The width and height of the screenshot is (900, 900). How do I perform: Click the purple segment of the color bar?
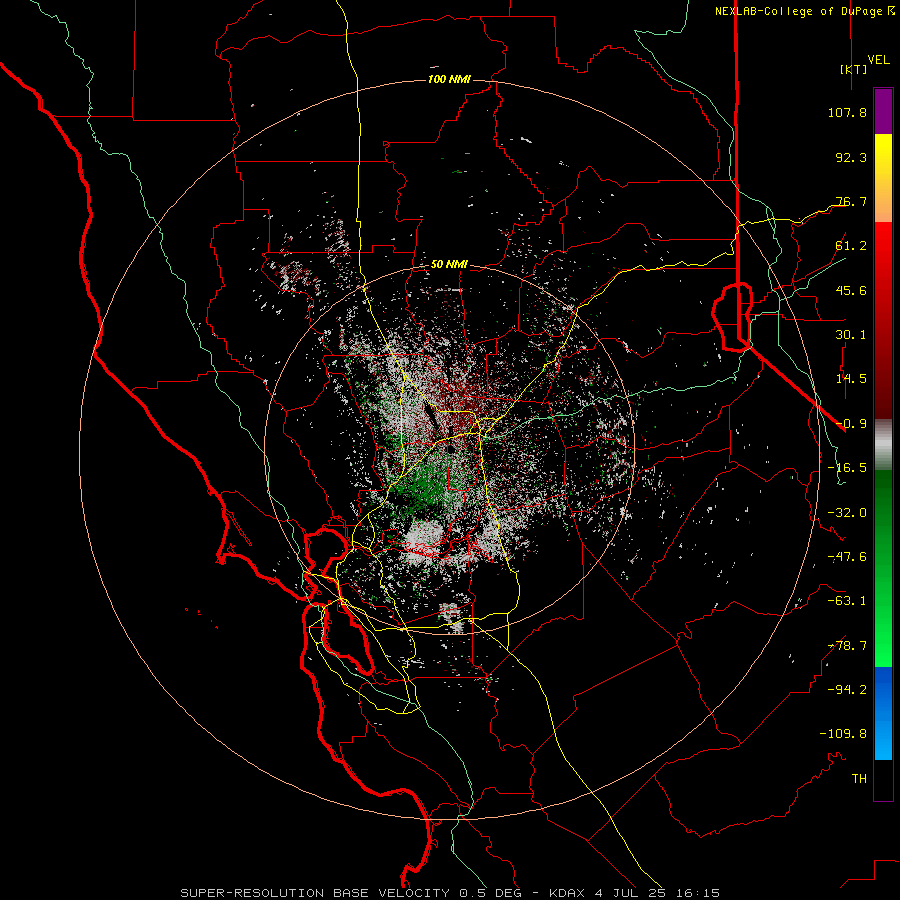click(x=883, y=111)
